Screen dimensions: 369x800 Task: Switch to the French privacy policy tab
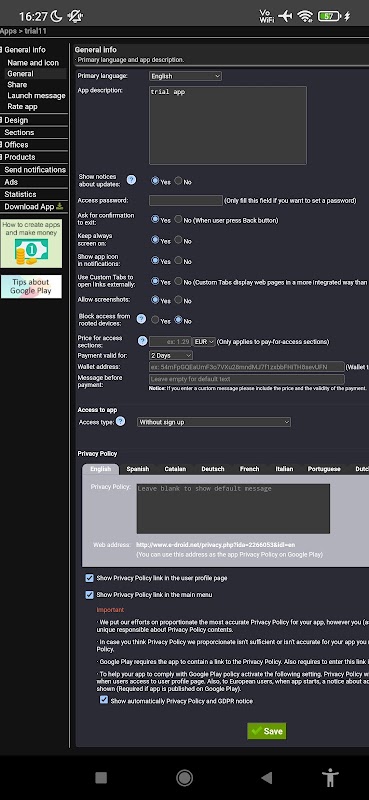tap(250, 469)
